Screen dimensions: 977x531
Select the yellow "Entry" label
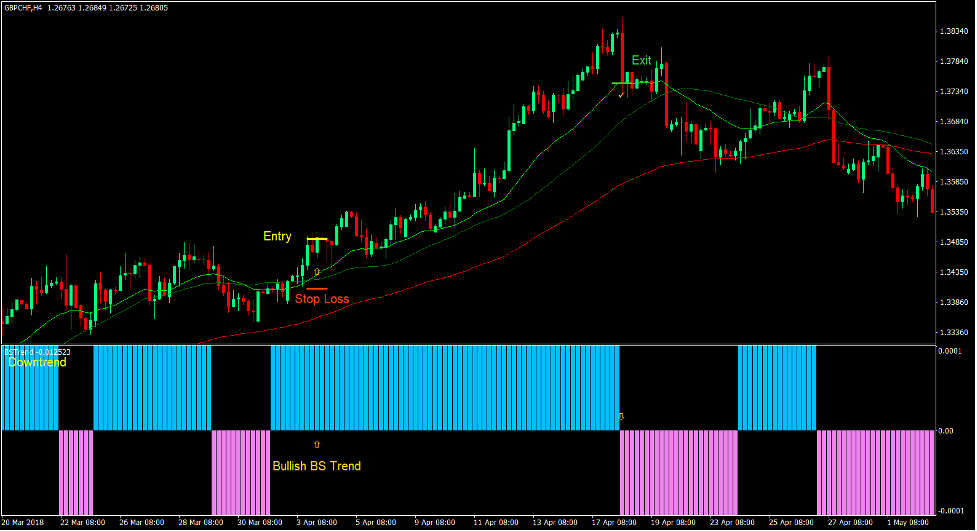click(277, 236)
